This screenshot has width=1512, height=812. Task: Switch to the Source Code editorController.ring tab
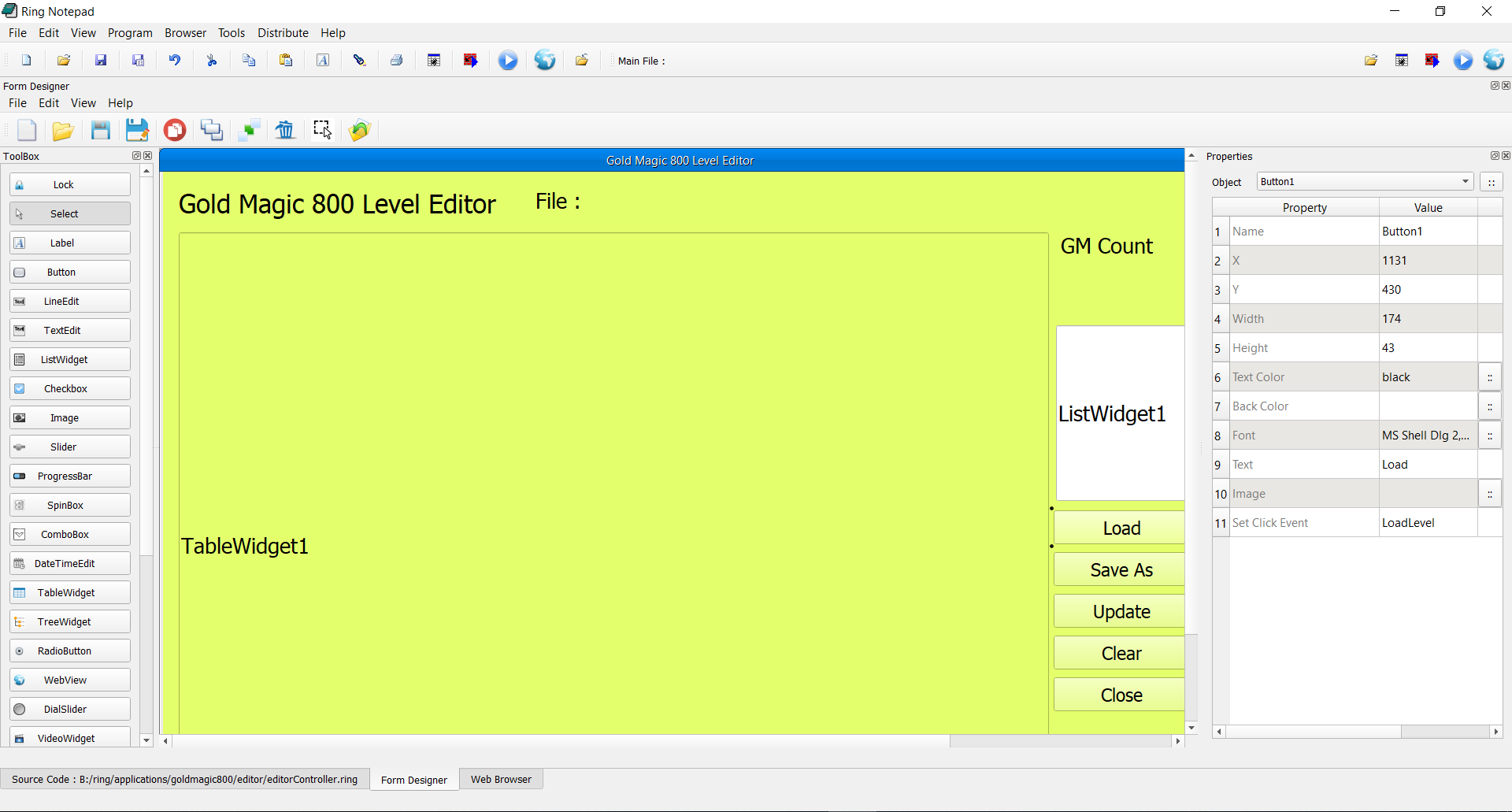tap(184, 780)
